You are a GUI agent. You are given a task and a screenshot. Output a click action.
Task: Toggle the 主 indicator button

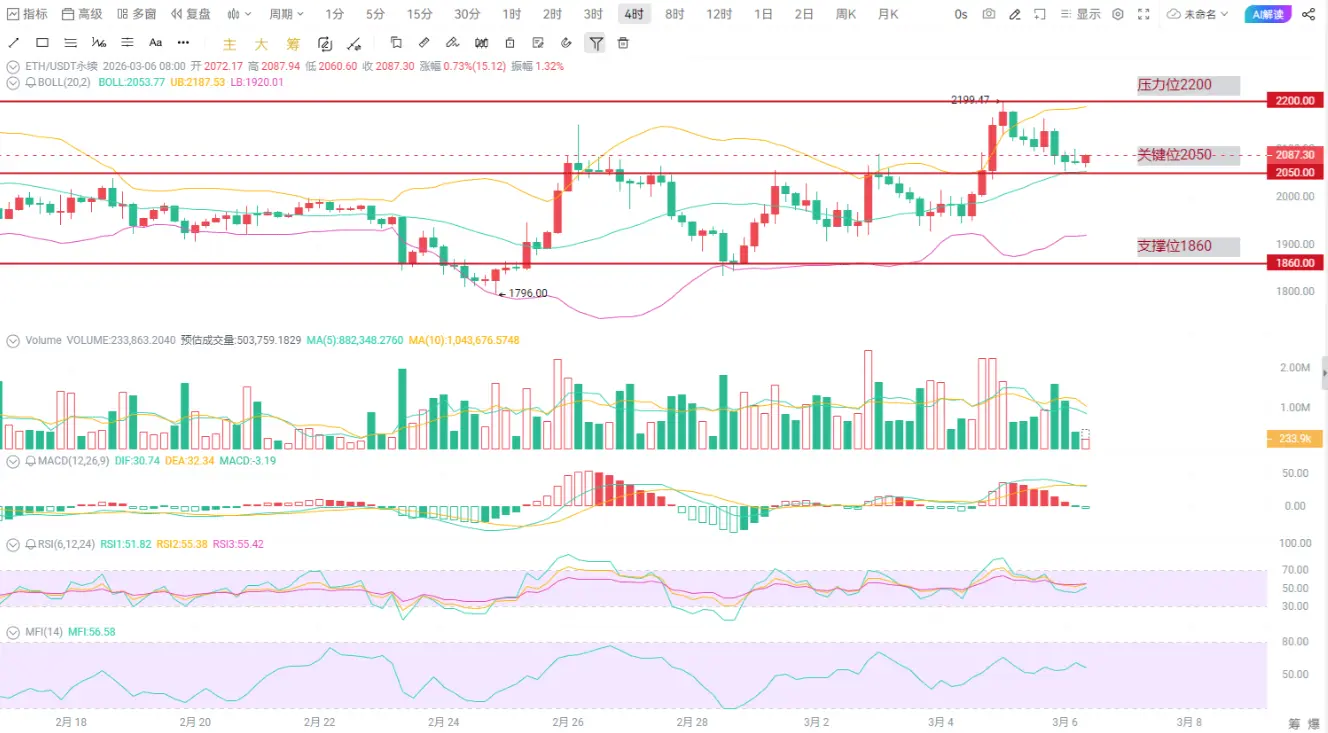230,44
